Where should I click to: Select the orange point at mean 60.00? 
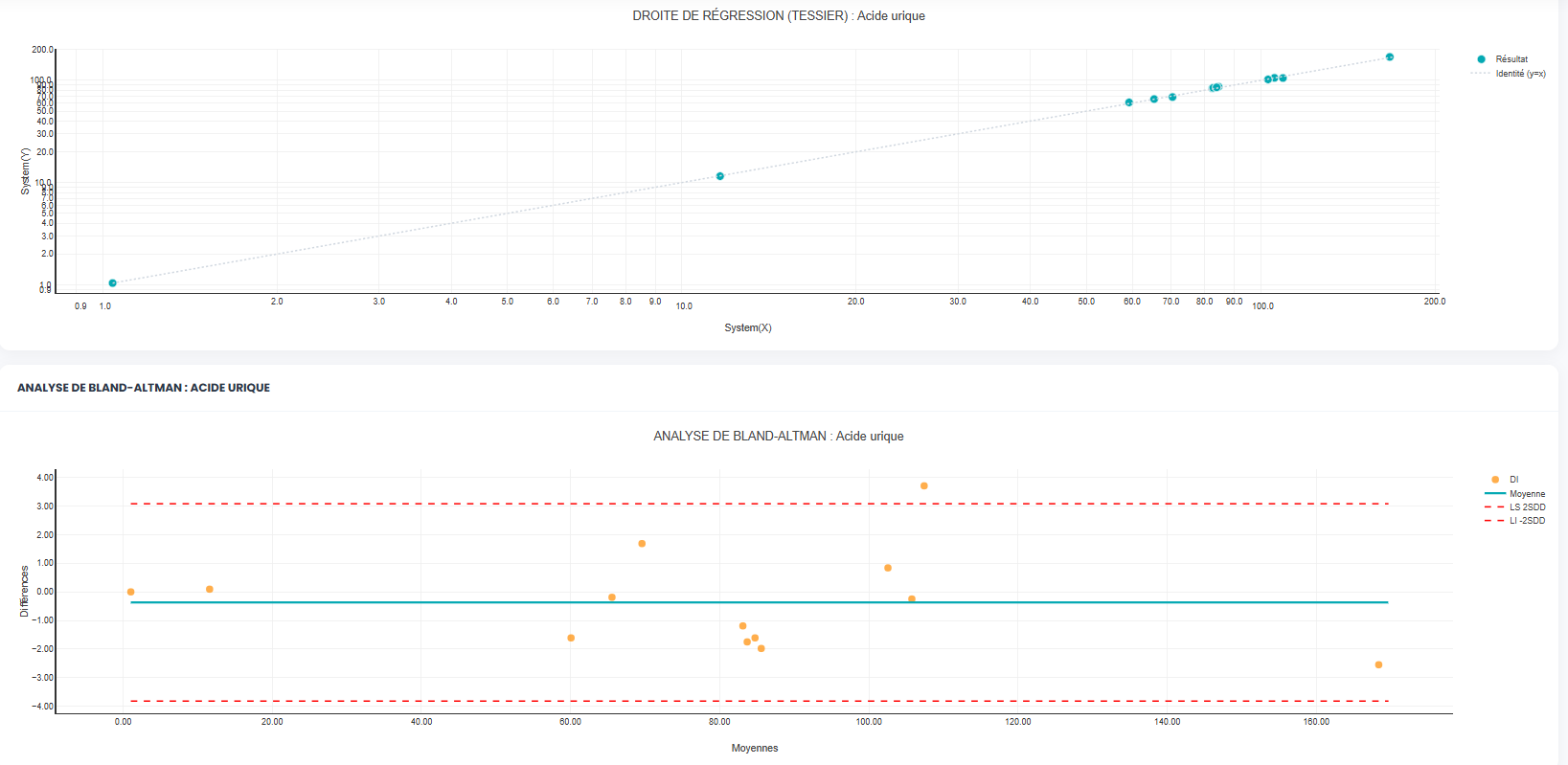coord(571,638)
